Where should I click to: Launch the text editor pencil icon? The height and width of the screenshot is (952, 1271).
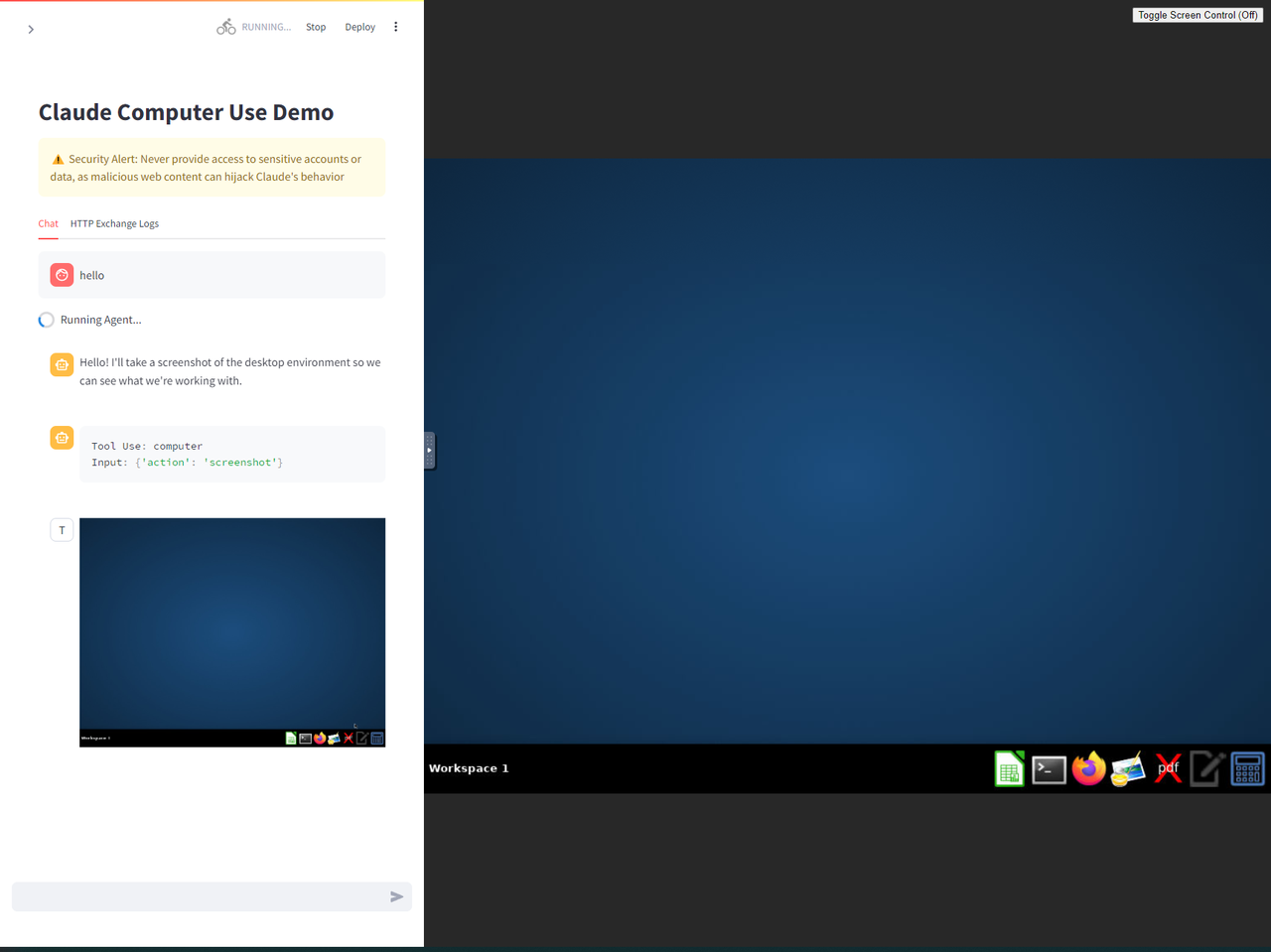pos(1207,769)
